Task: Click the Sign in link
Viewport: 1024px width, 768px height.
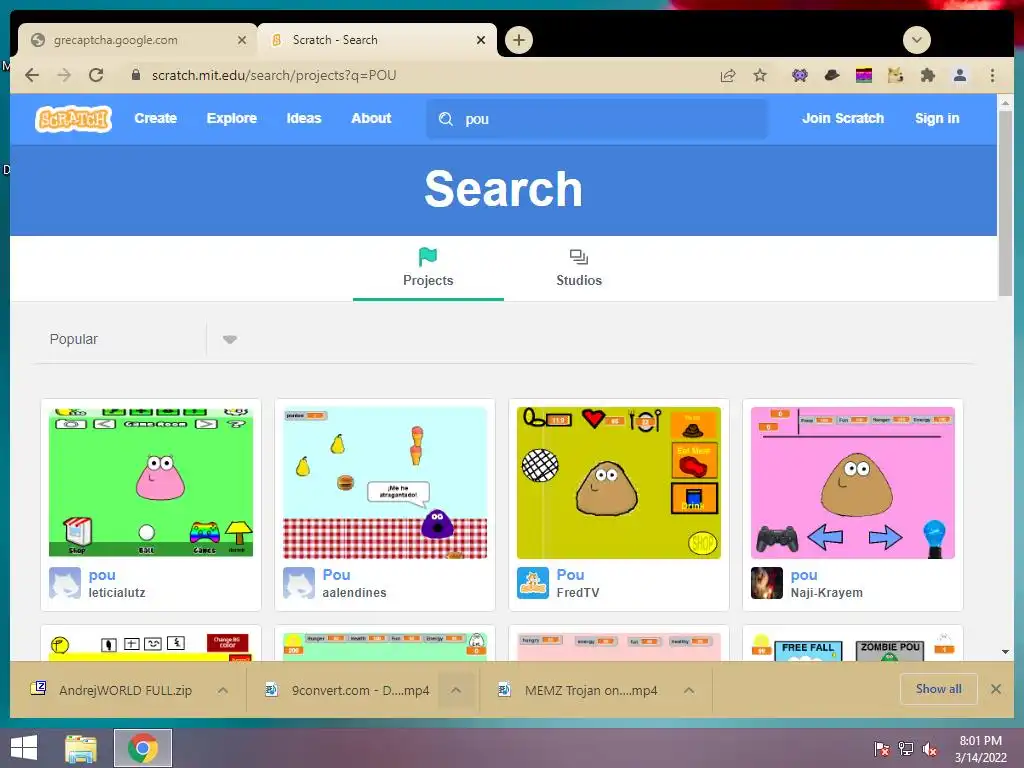Action: point(936,118)
